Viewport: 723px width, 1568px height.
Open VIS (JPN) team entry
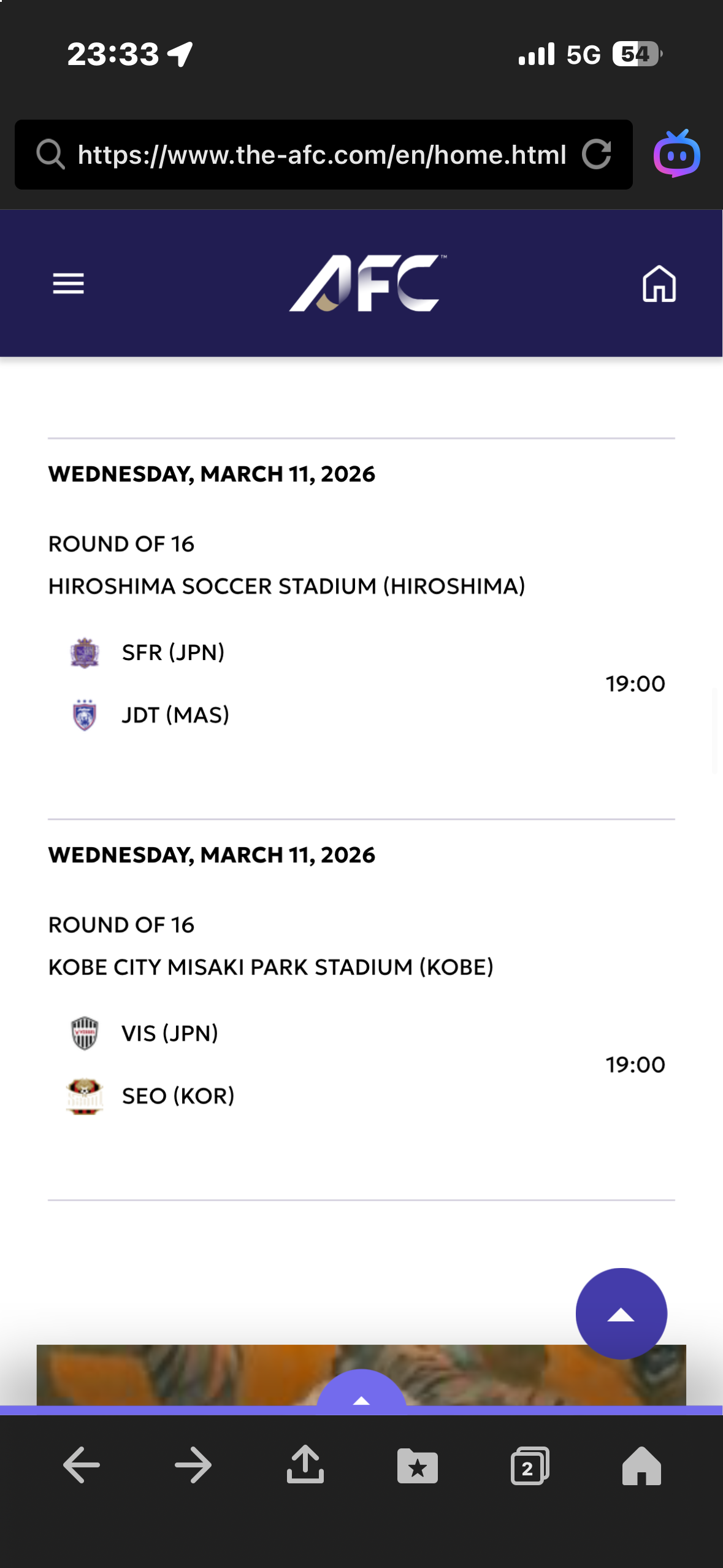(170, 1034)
